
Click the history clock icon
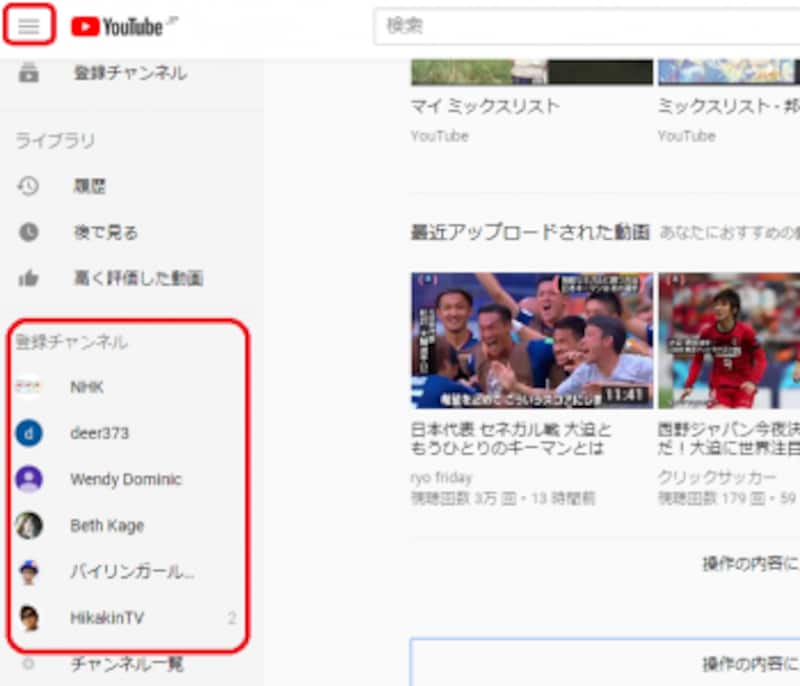(x=29, y=186)
